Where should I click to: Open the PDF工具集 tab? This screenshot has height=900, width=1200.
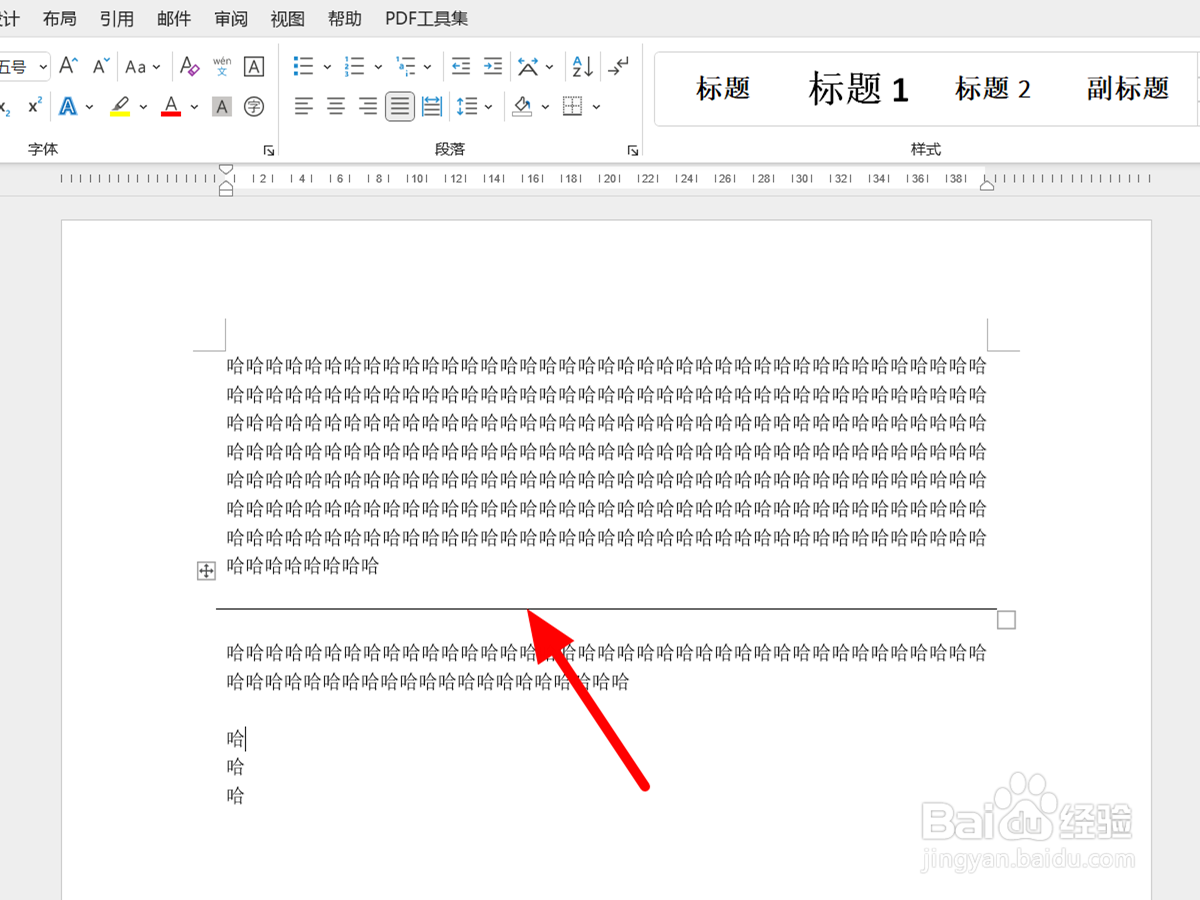[427, 19]
